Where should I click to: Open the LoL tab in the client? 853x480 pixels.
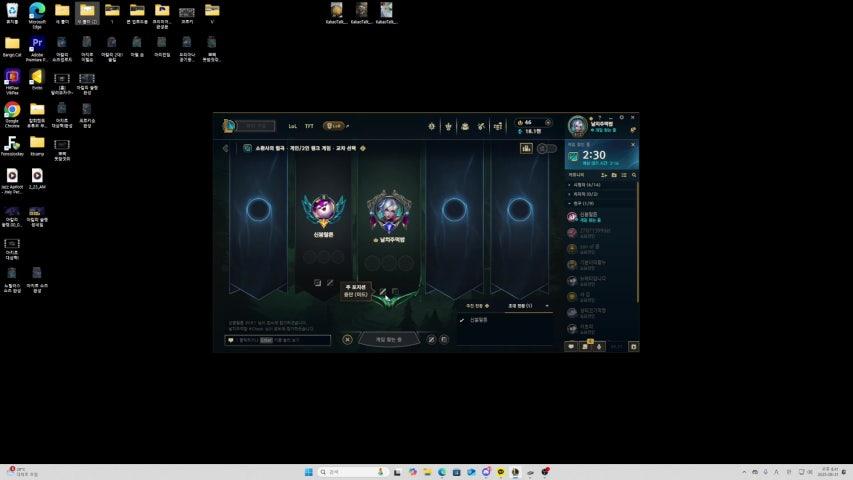pos(292,126)
